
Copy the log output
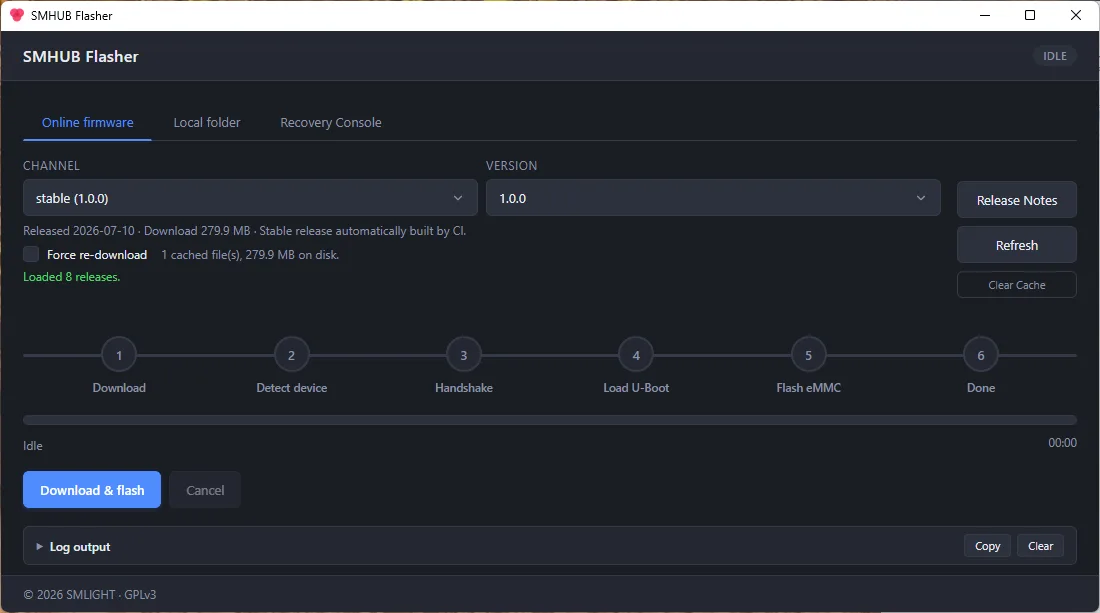coord(987,546)
